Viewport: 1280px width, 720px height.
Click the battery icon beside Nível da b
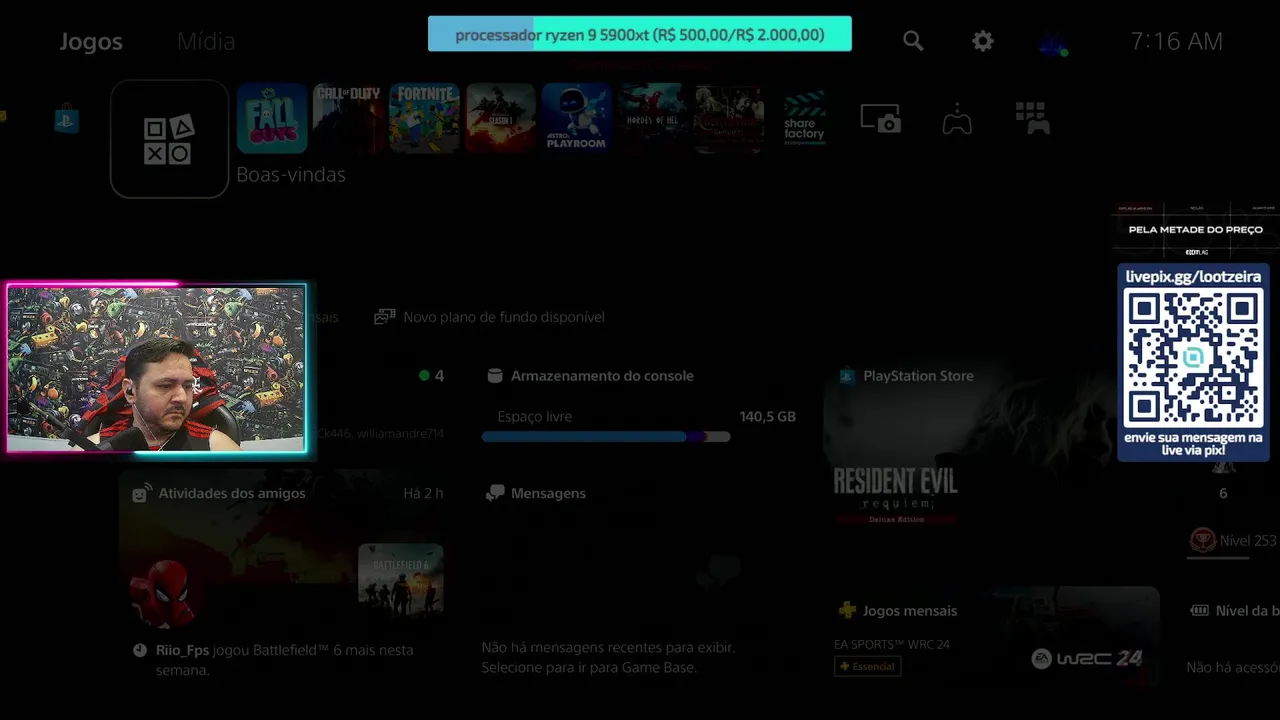[1198, 610]
